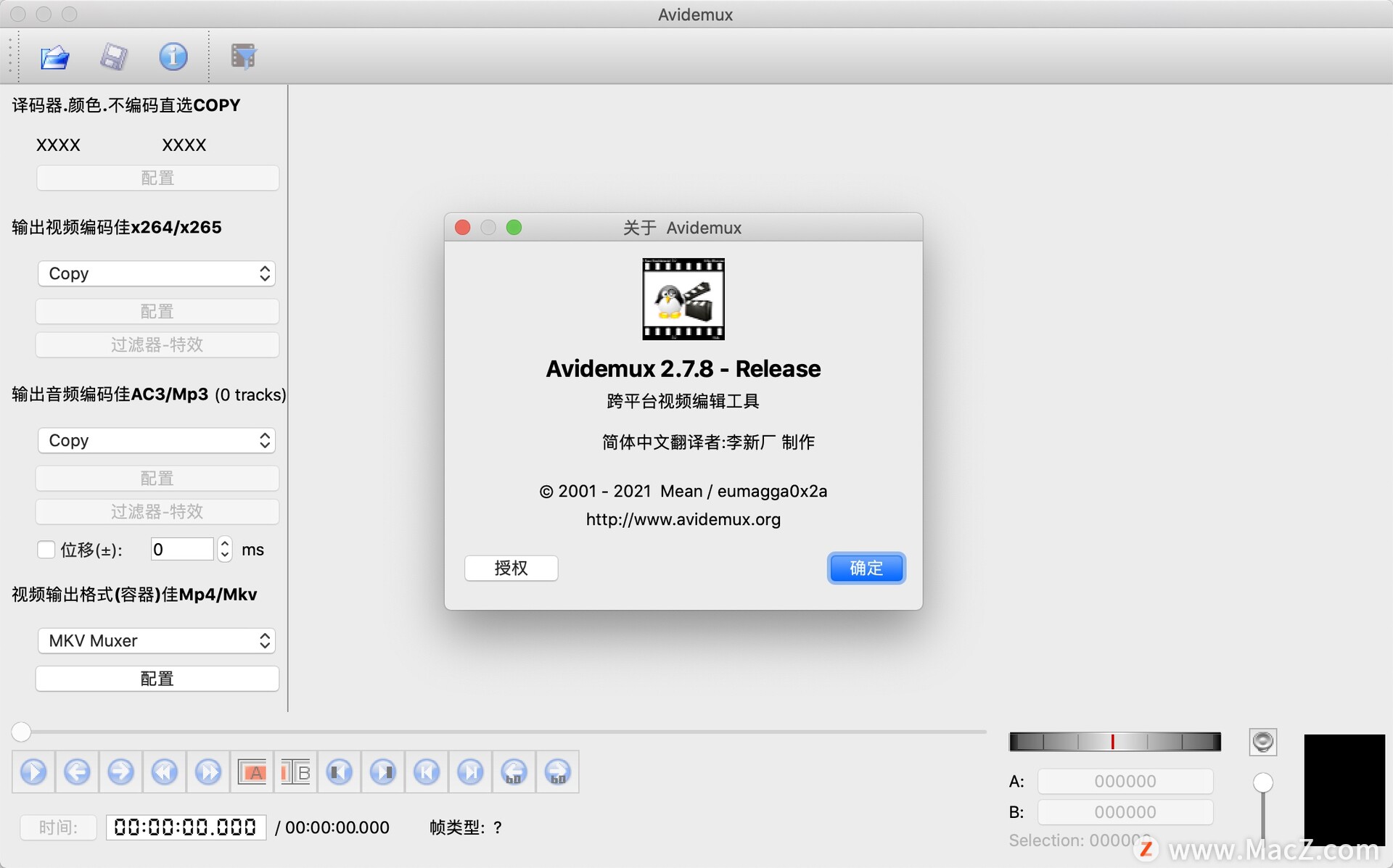Start playback with the play button
The image size is (1393, 868).
click(x=33, y=772)
